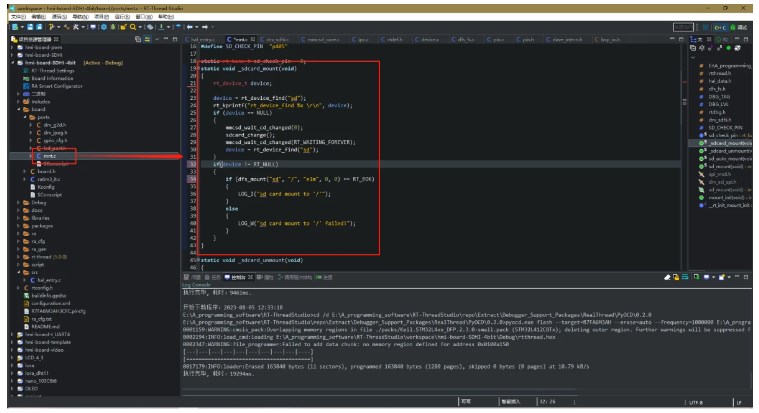Click the Log Console label

[196, 285]
